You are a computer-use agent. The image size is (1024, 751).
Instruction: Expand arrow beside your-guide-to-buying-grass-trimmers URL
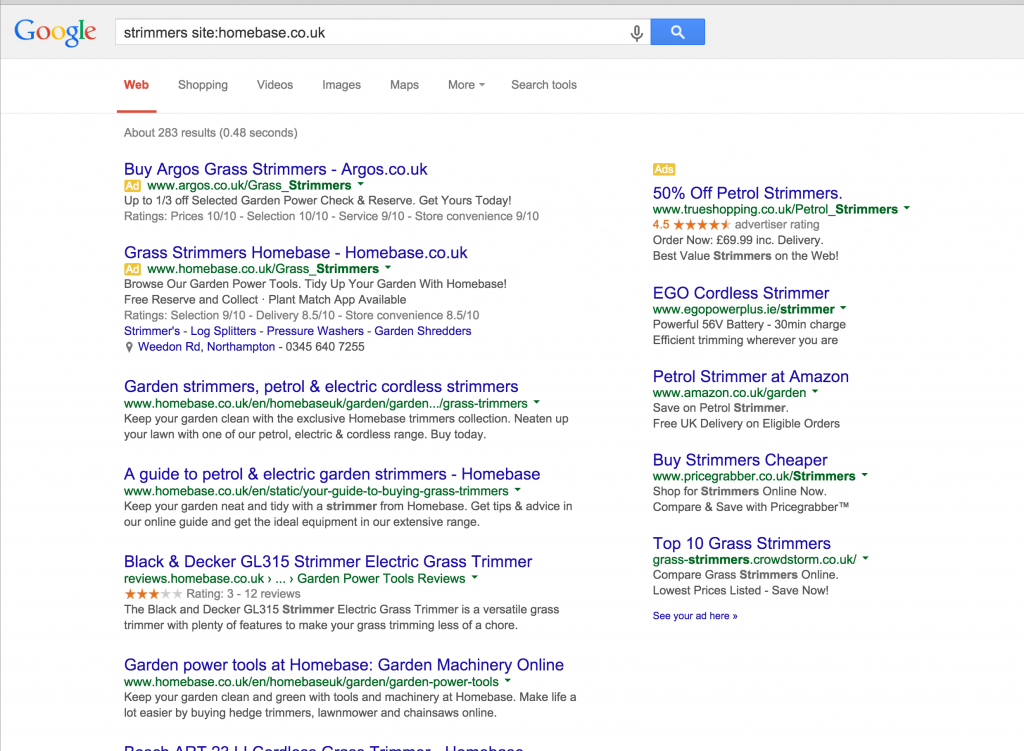click(518, 490)
